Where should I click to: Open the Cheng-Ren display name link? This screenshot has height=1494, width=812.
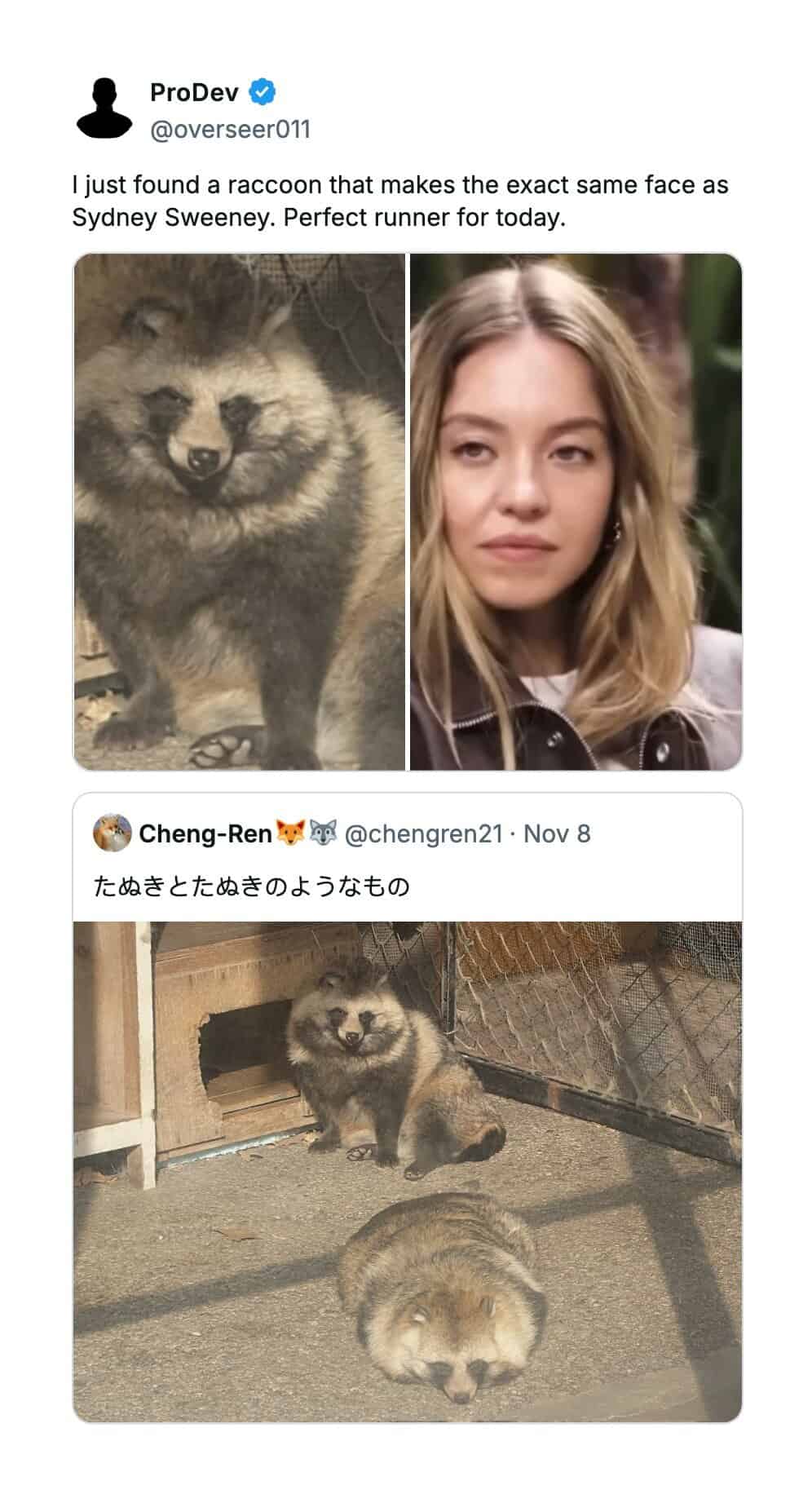205,833
